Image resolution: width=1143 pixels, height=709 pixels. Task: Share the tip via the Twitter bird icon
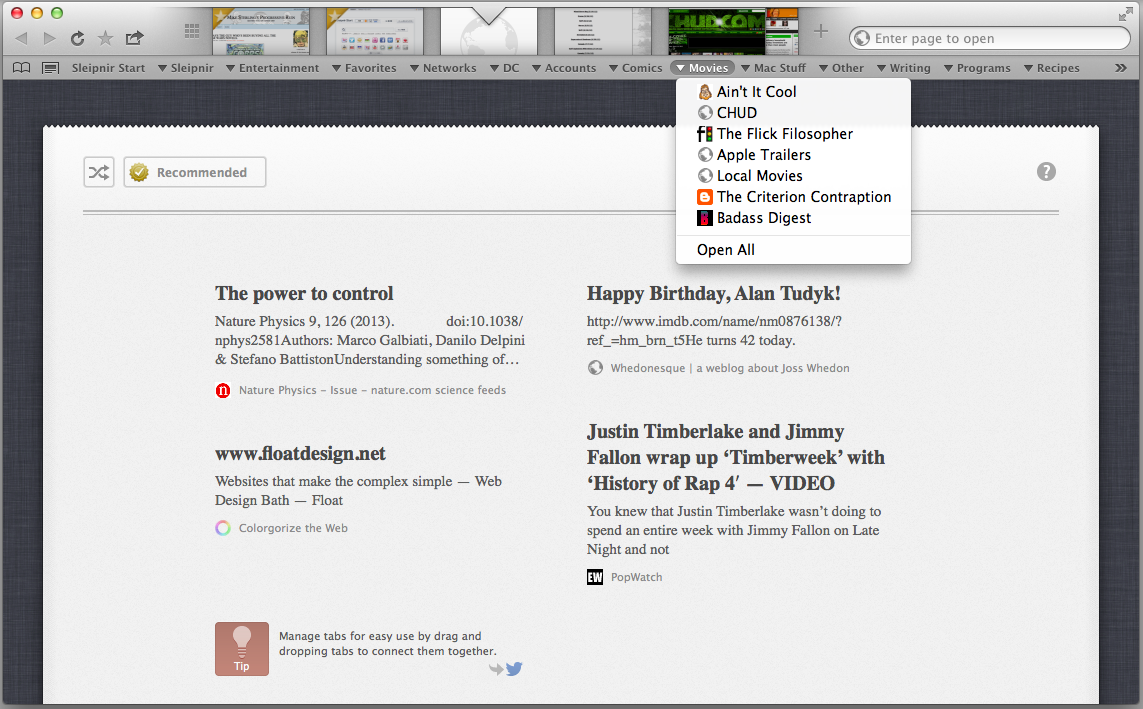514,668
